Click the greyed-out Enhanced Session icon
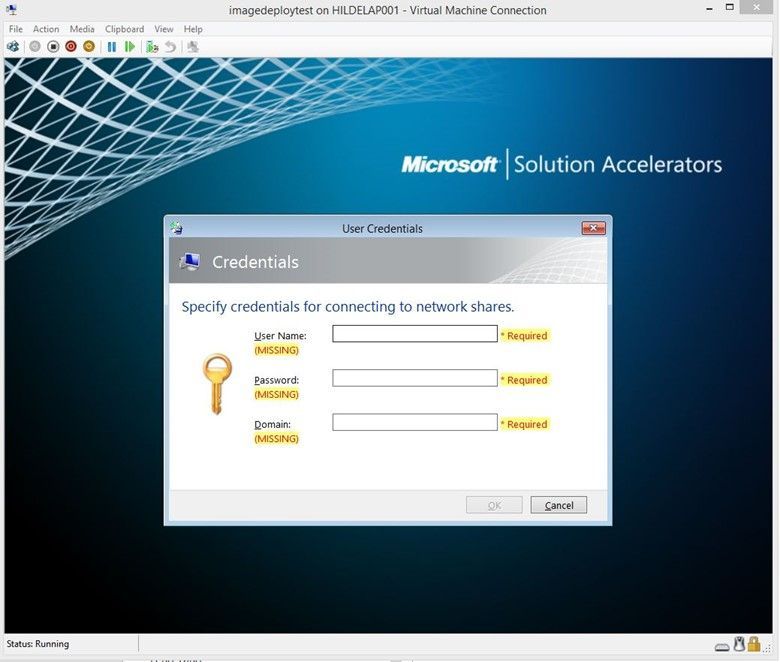Image resolution: width=780 pixels, height=662 pixels. [193, 47]
